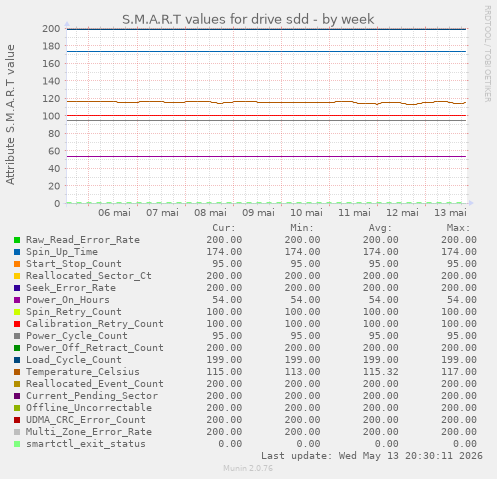This screenshot has width=497, height=479.
Task: Click the Spin_Up_Time blue legend swatch
Action: 17,252
